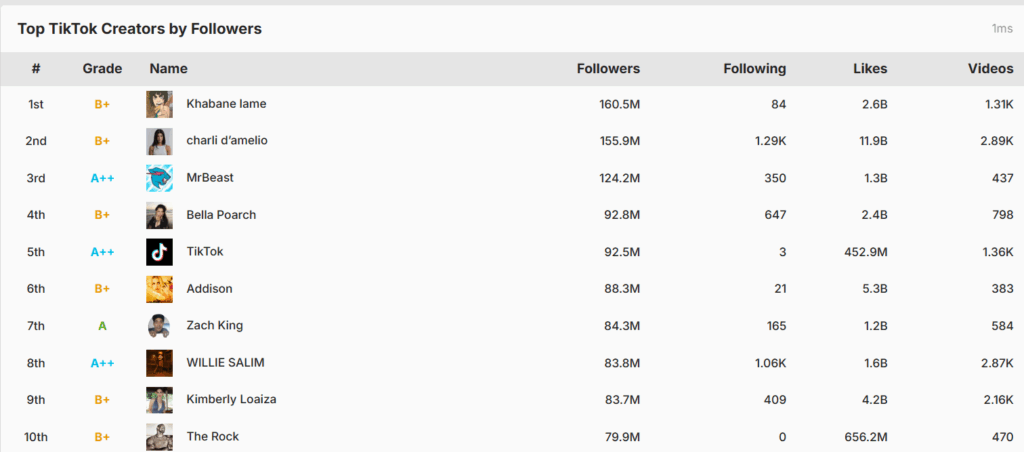Open charli d'amelio's avatar image
This screenshot has width=1024, height=452.
(159, 141)
